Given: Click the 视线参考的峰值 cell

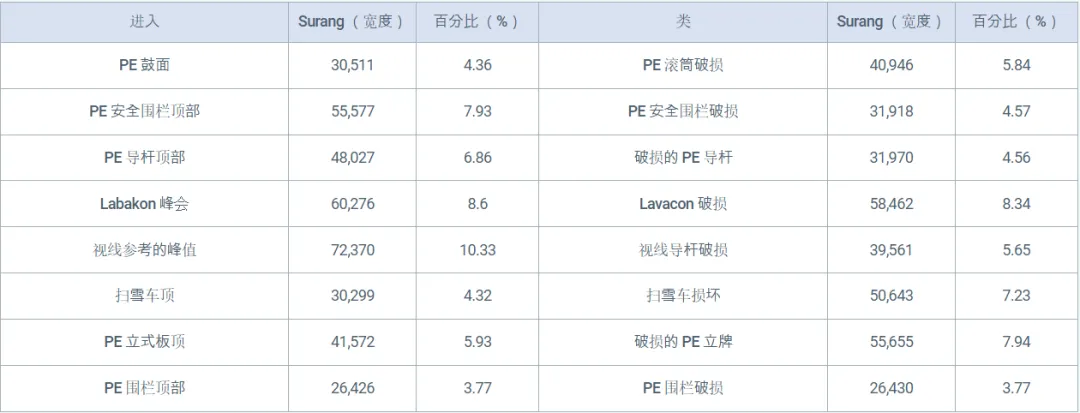Looking at the screenshot, I should 144,249.
